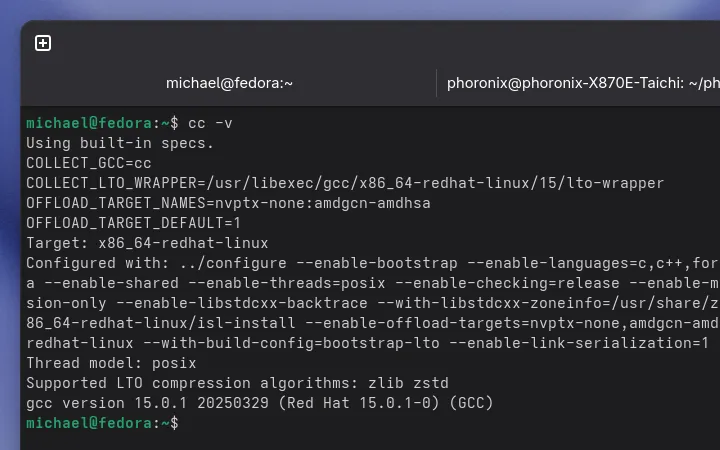Switch to the michael@fedora:~ tab
This screenshot has height=450, width=720.
[x=229, y=84]
